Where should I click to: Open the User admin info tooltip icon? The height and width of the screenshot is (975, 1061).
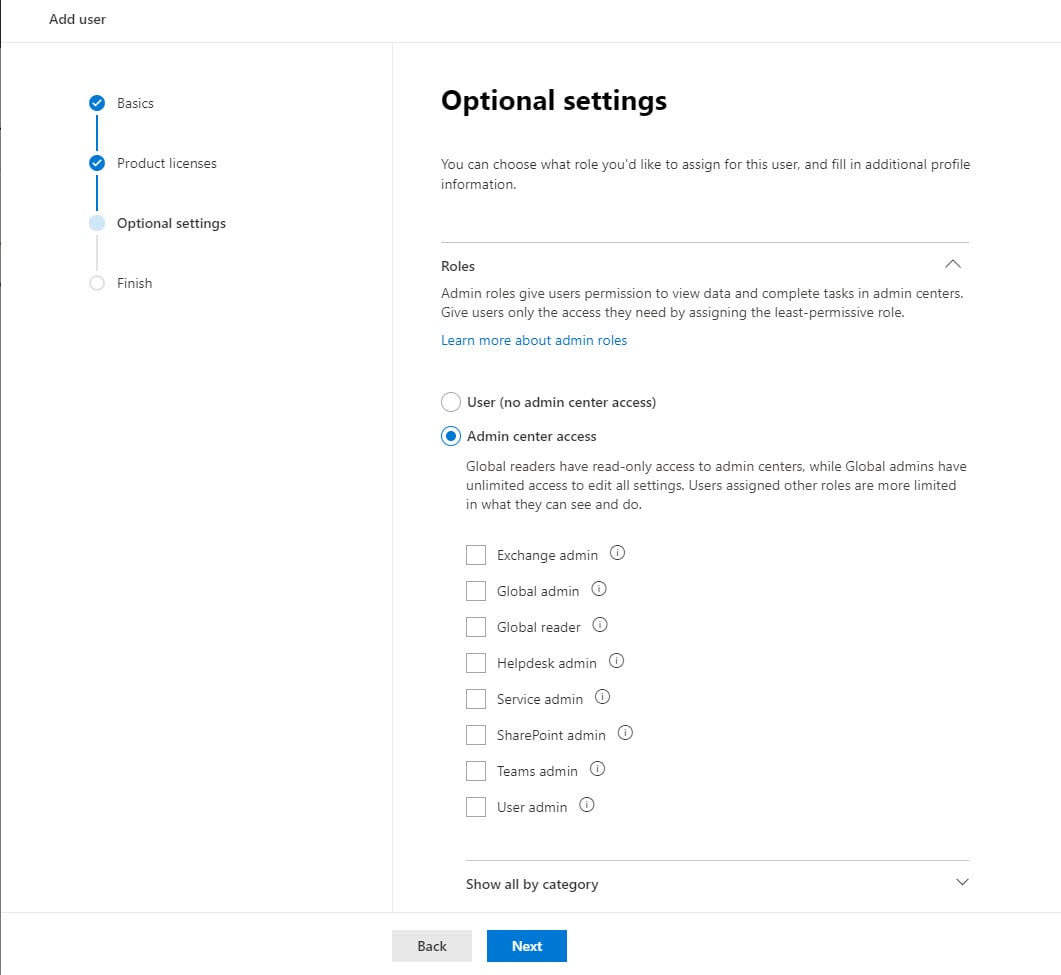point(587,804)
